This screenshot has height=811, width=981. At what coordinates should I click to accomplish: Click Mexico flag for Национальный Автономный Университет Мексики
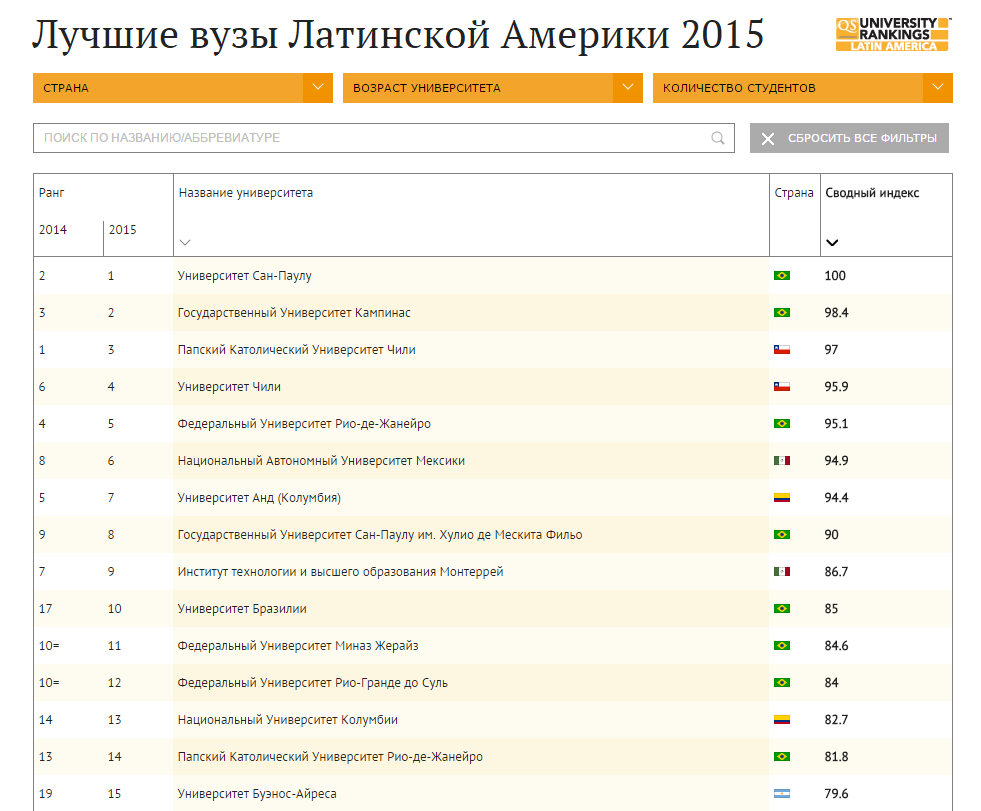click(781, 461)
